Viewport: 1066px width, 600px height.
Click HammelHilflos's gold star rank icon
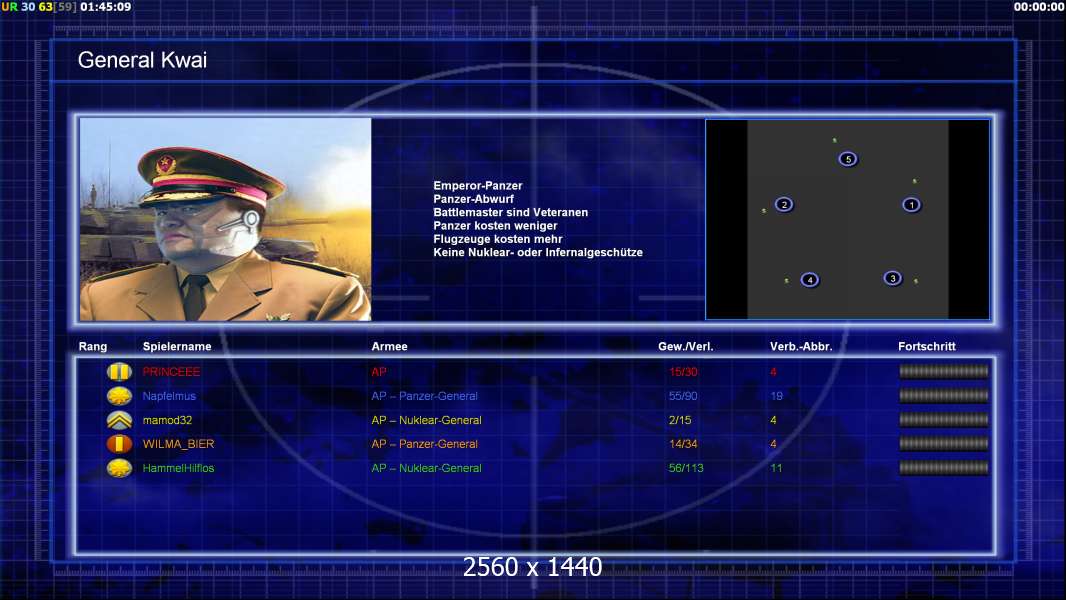[119, 467]
